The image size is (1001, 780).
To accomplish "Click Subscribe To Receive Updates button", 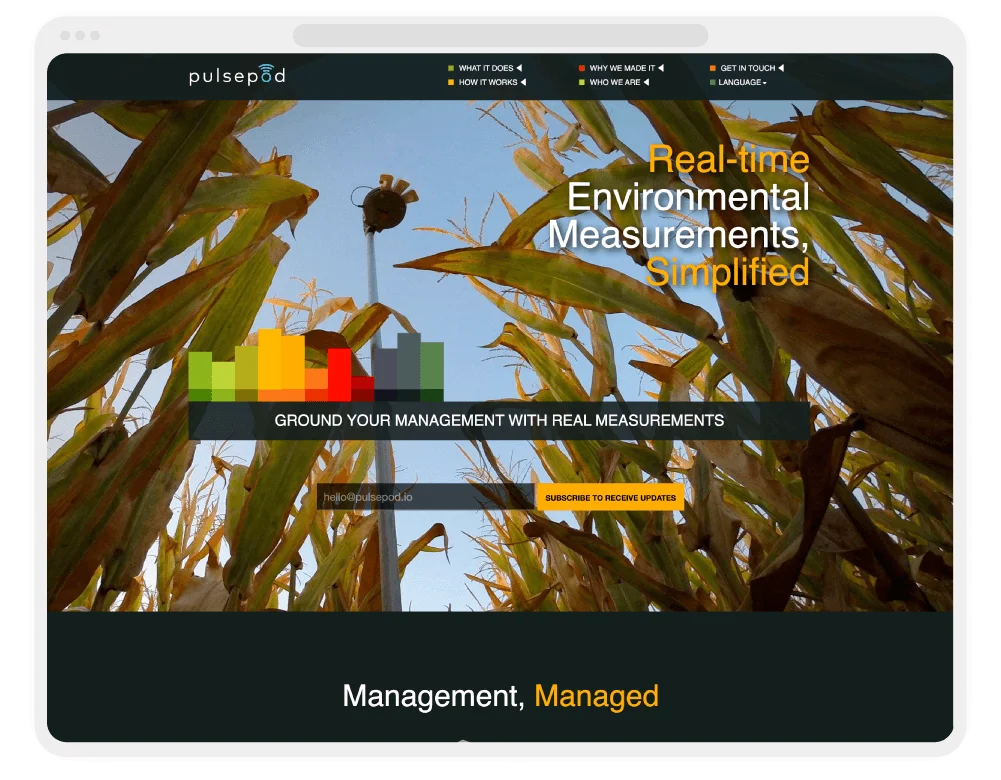I will click(610, 497).
